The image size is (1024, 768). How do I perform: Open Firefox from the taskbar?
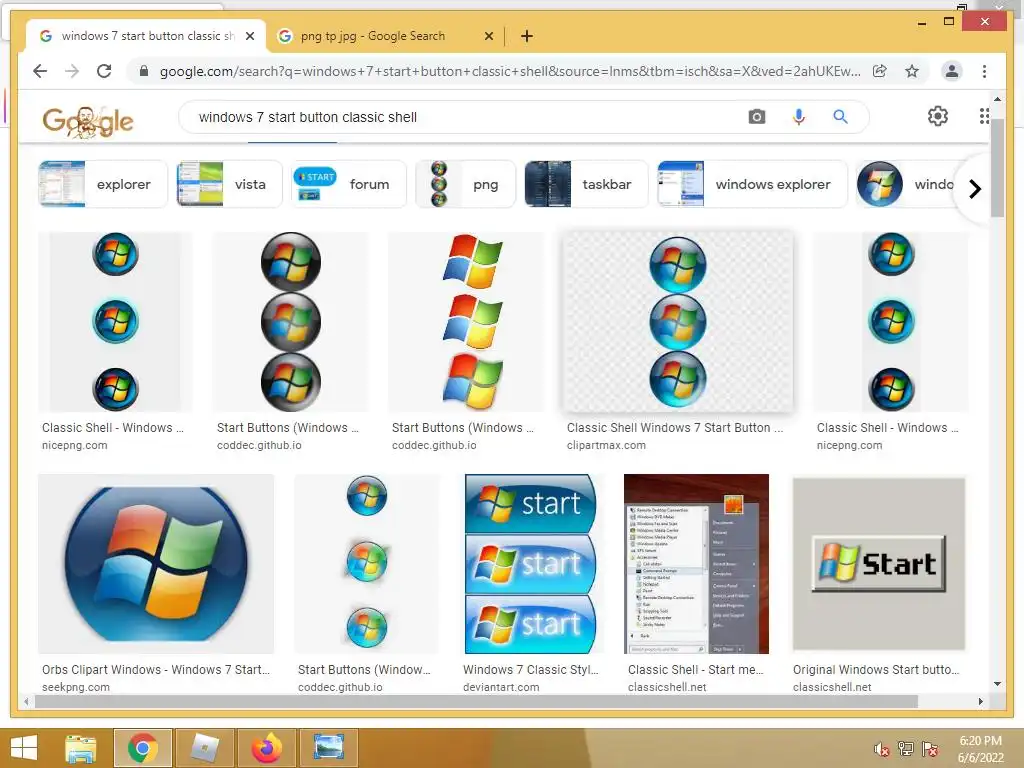(x=267, y=748)
